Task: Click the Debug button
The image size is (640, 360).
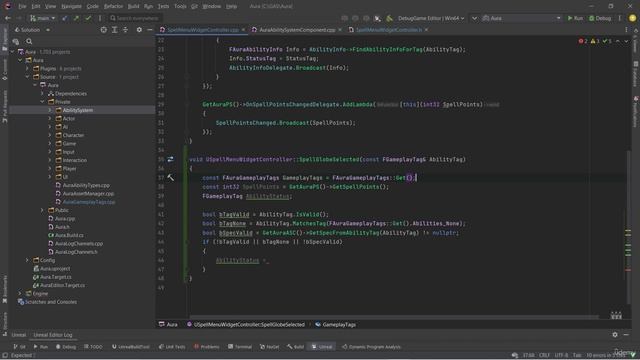Action: (x=600, y=18)
